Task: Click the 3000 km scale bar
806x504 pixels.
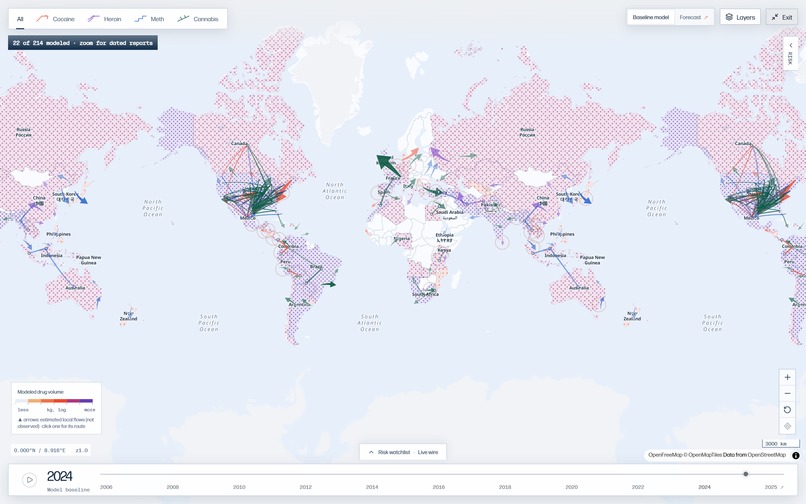Action: (780, 443)
